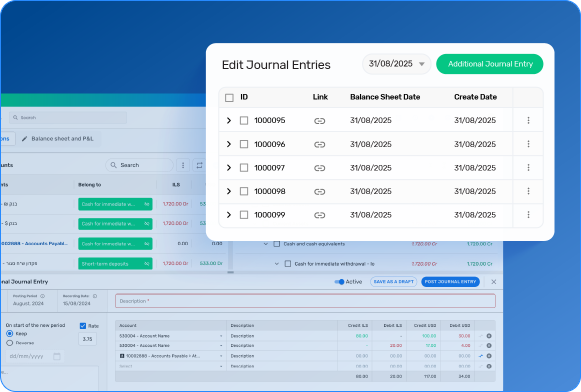Expand journal entry row 1000097
581x392 pixels.
(229, 168)
